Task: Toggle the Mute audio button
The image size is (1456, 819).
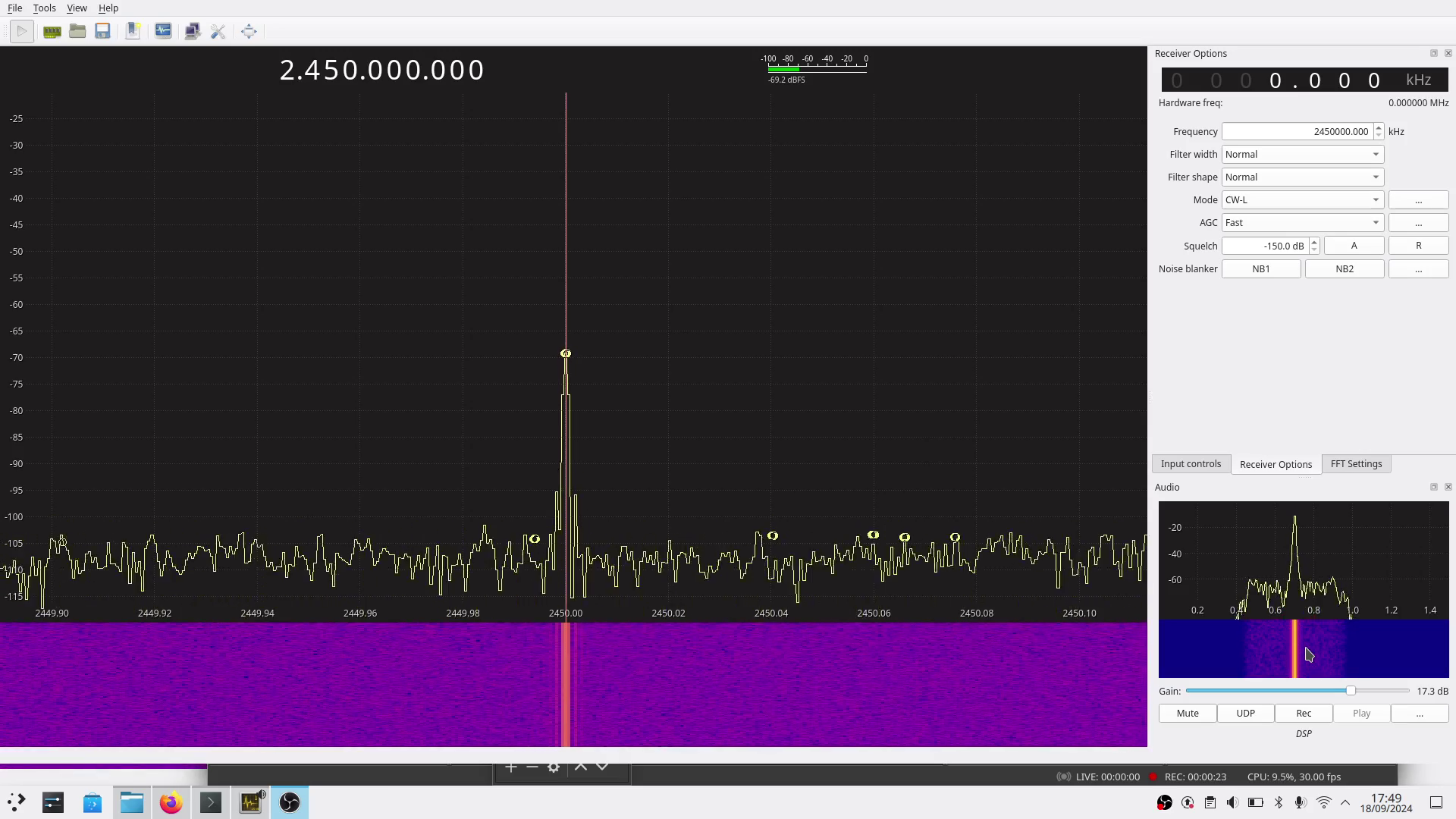Action: [x=1188, y=714]
